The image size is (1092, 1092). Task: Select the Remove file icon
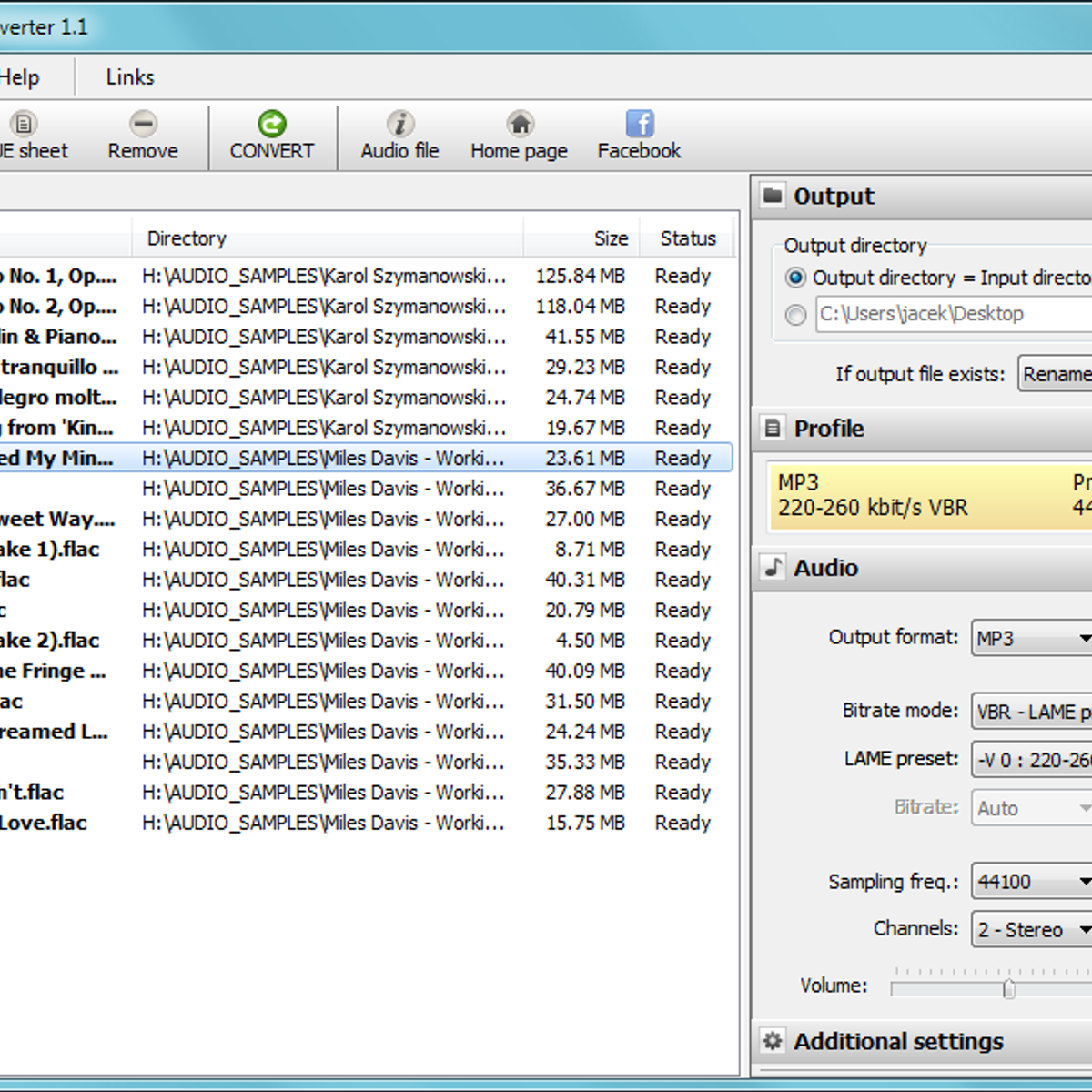(143, 124)
